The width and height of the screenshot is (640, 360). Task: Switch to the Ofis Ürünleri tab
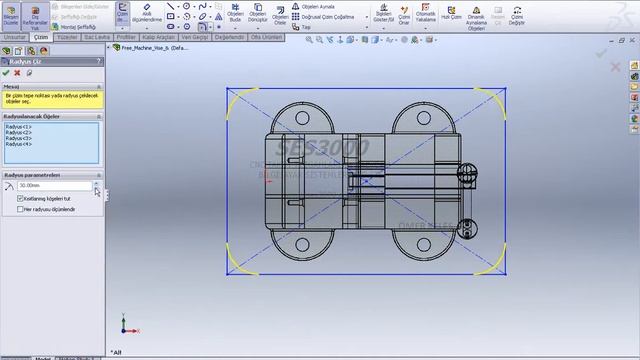coord(267,37)
